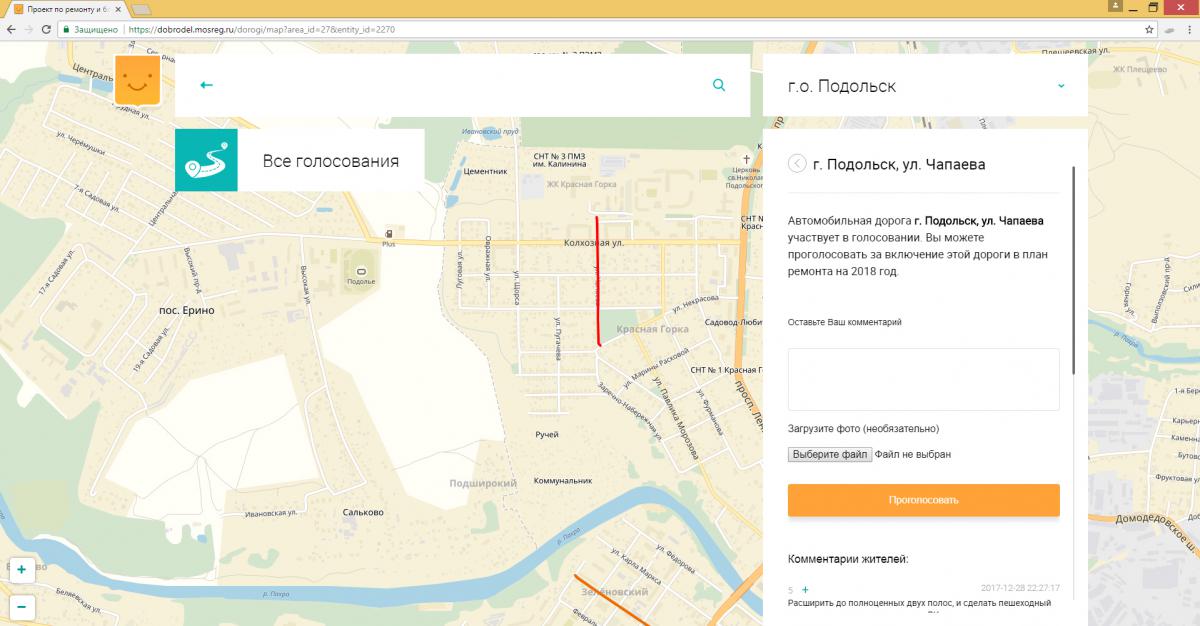Click the orange smiley Dobrodel logo
Screen dimensions: 1200x626
point(137,80)
